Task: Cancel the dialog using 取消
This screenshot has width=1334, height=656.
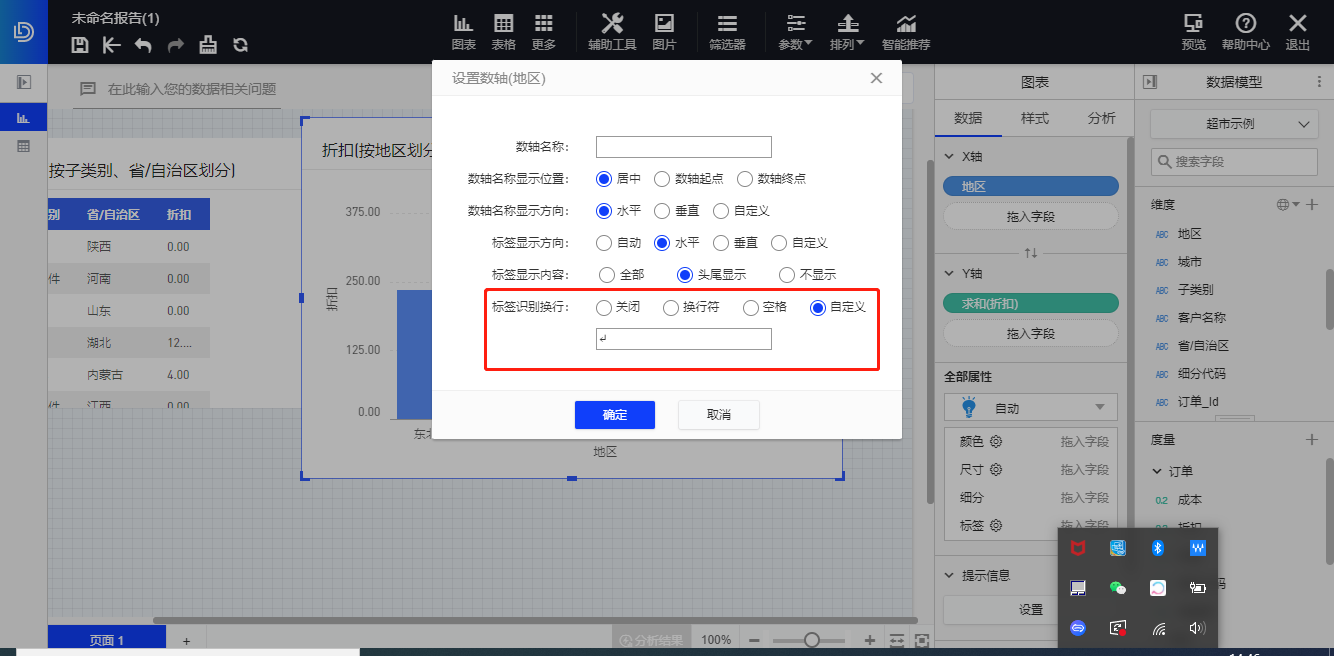Action: pos(718,414)
